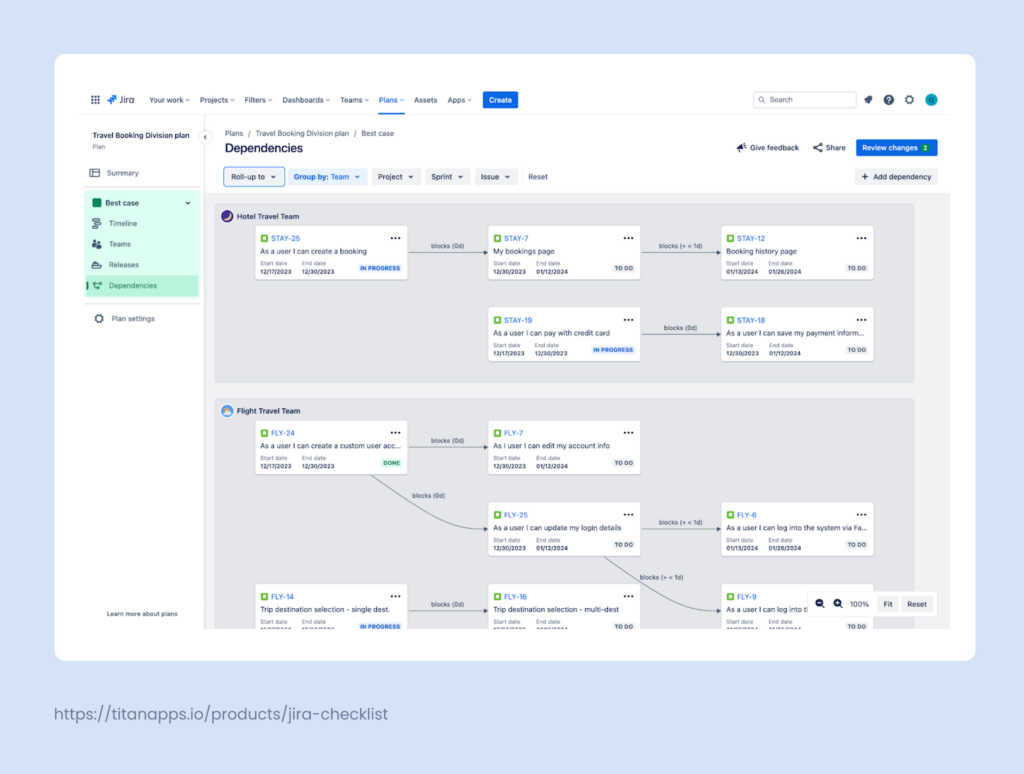Open the Sprint filter dropdown
The height and width of the screenshot is (774, 1024).
pos(447,176)
